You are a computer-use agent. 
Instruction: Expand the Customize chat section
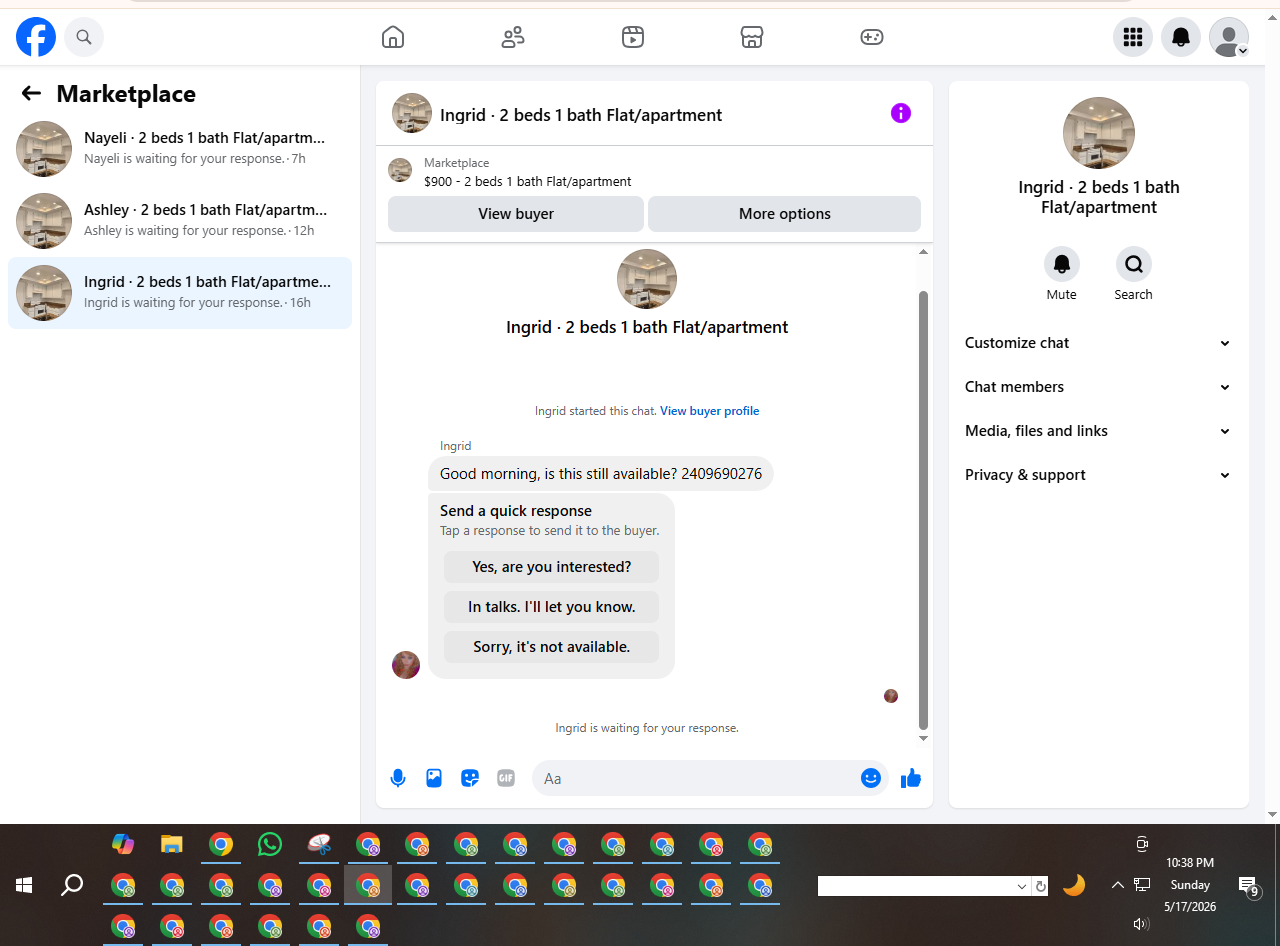click(x=1099, y=343)
